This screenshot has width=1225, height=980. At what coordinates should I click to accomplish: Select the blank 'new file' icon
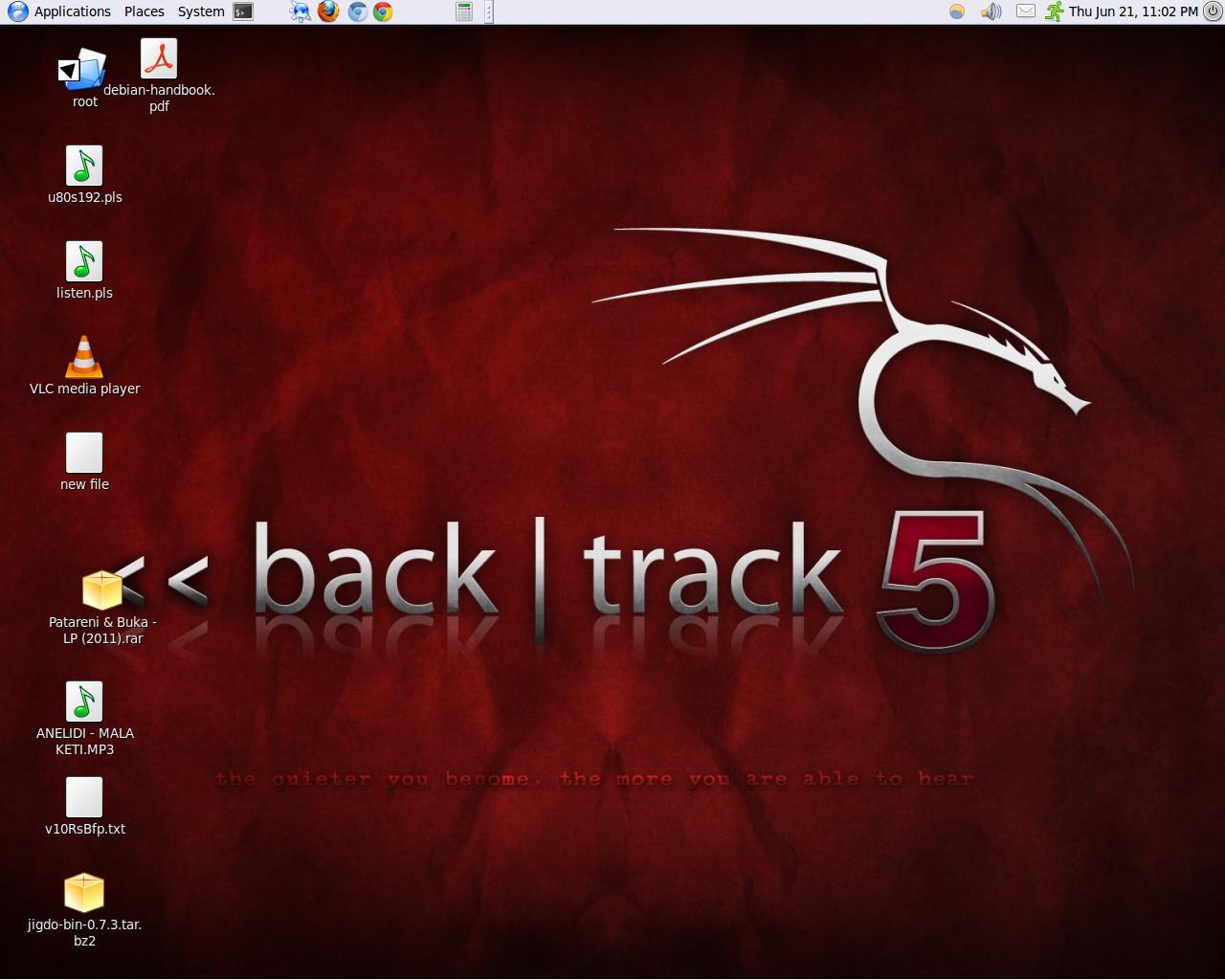click(x=84, y=453)
